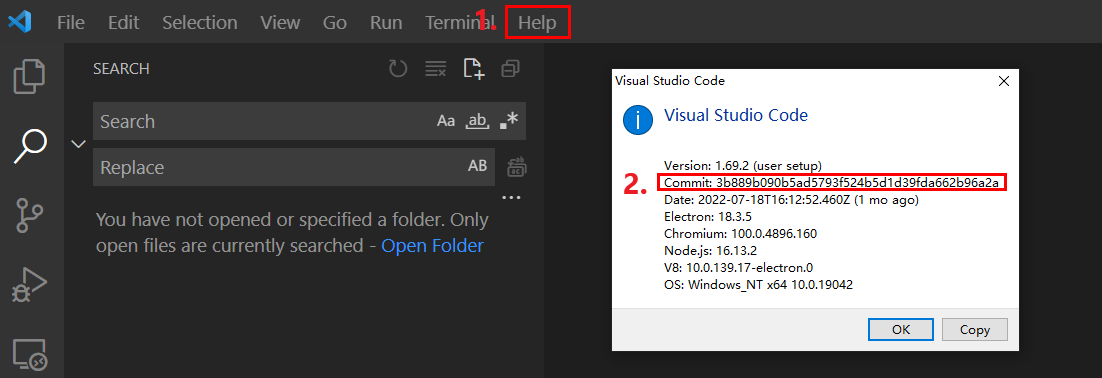1102x378 pixels.
Task: Open the Edit menu
Action: (124, 22)
